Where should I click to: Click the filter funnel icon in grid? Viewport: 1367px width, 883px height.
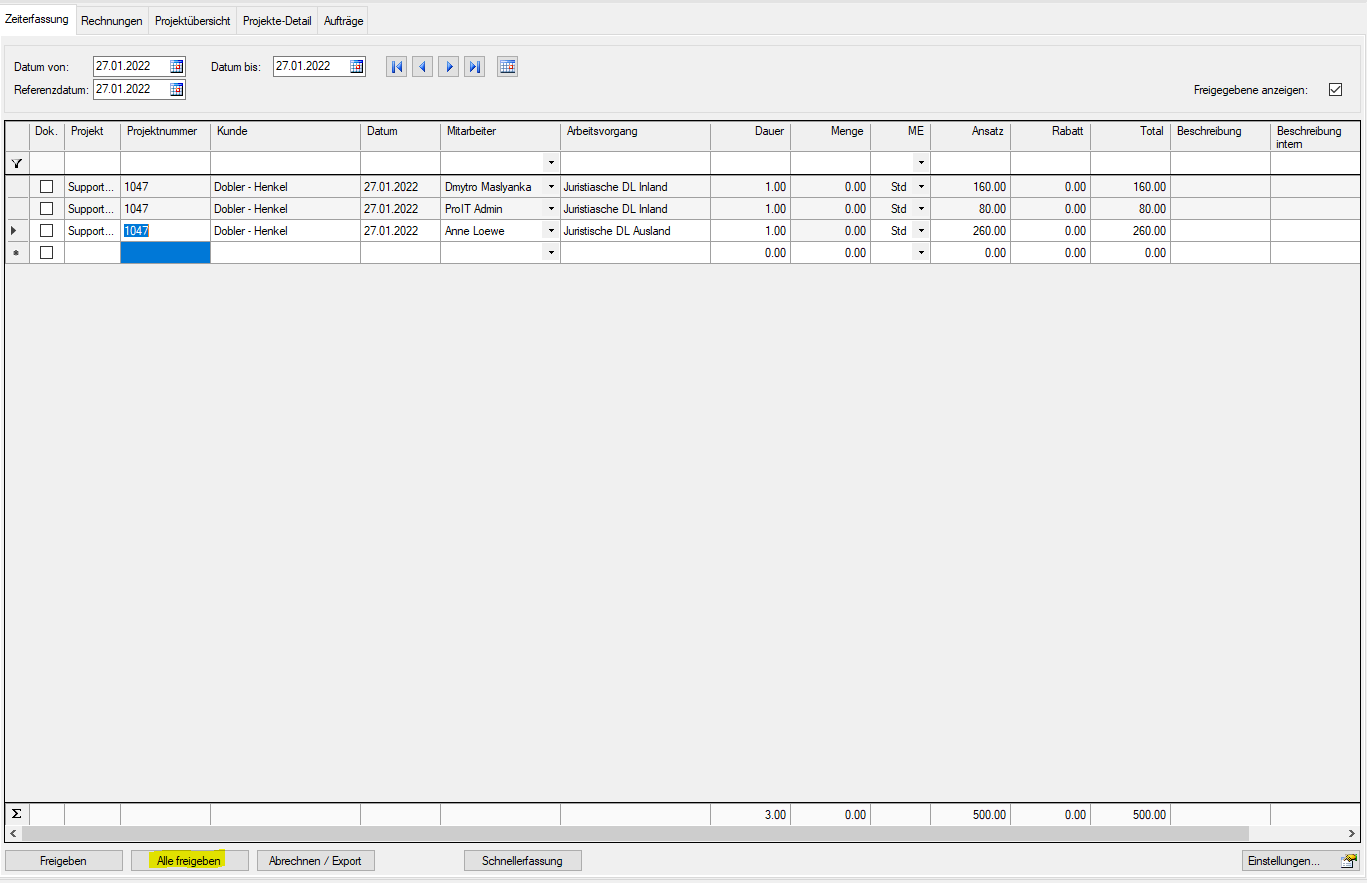coord(16,162)
